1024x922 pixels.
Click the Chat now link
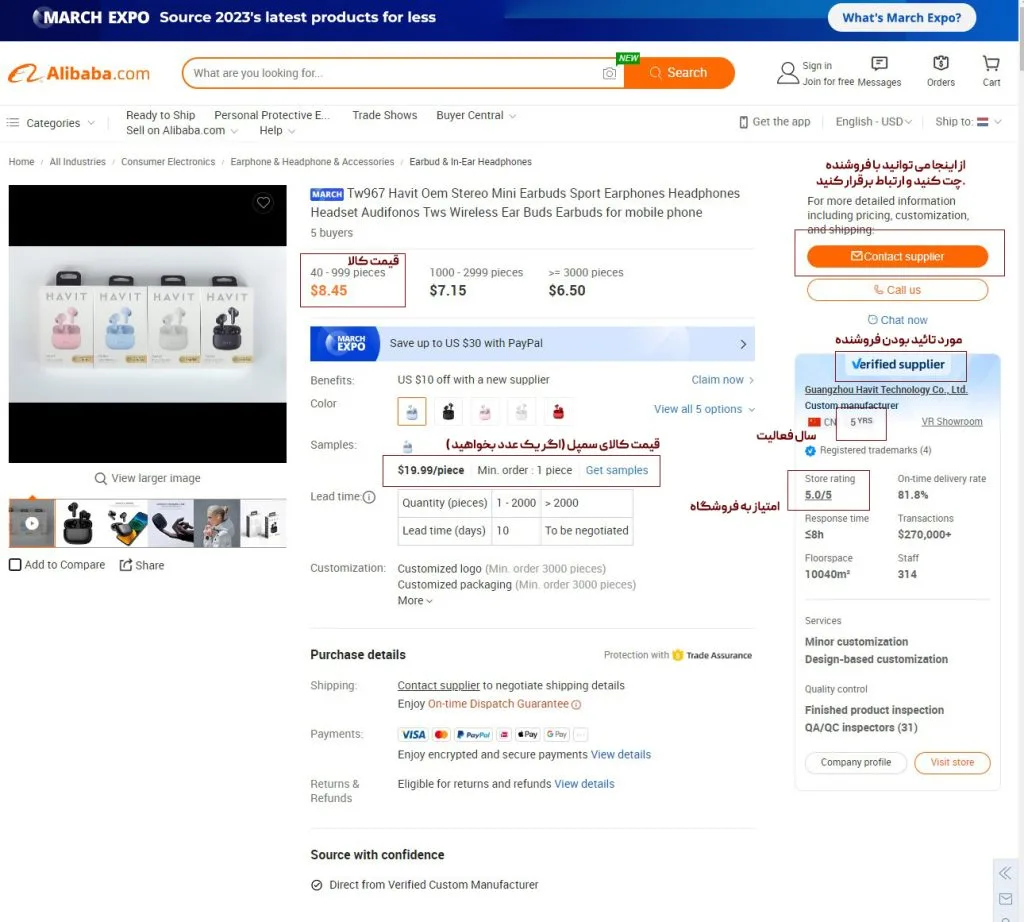pos(897,320)
